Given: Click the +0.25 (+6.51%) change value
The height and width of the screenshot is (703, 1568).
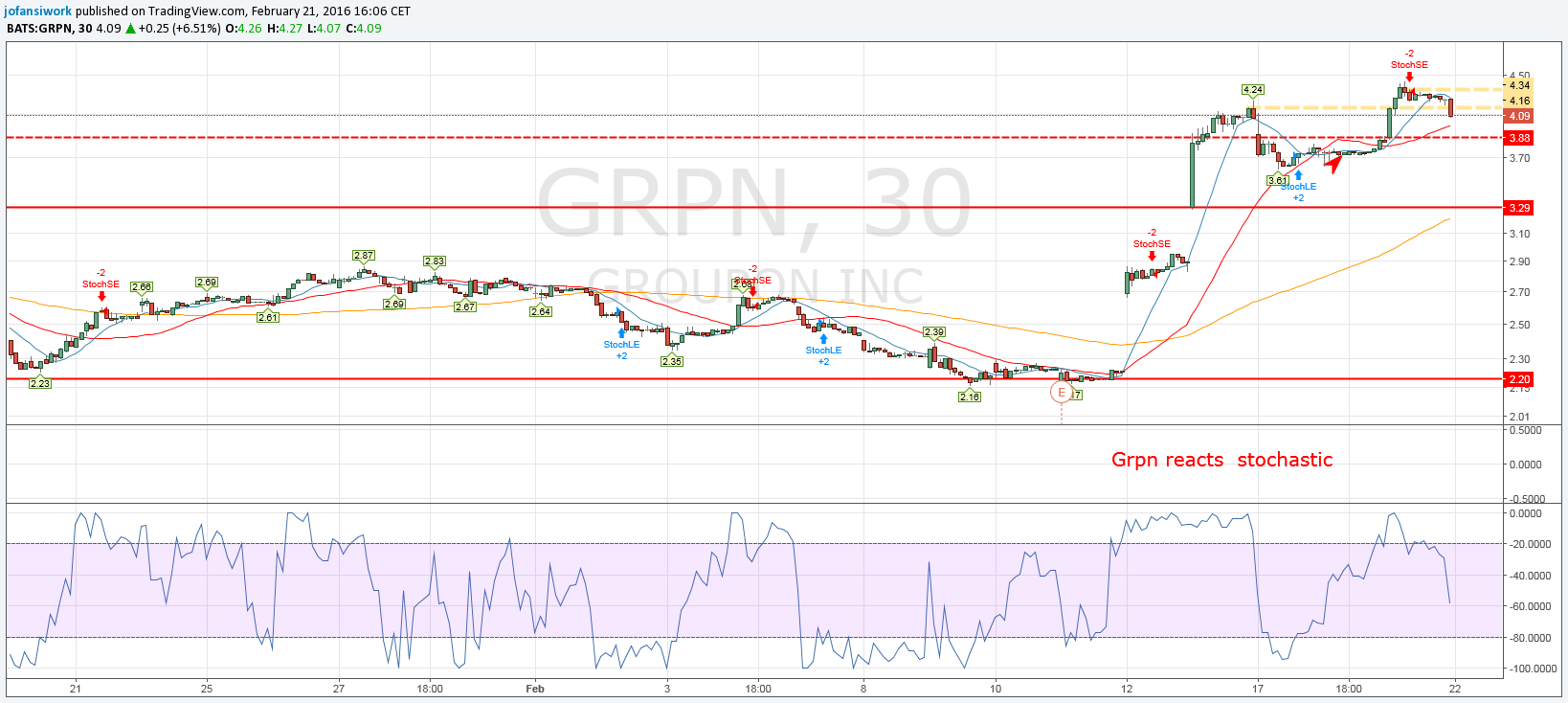Looking at the screenshot, I should [x=180, y=29].
